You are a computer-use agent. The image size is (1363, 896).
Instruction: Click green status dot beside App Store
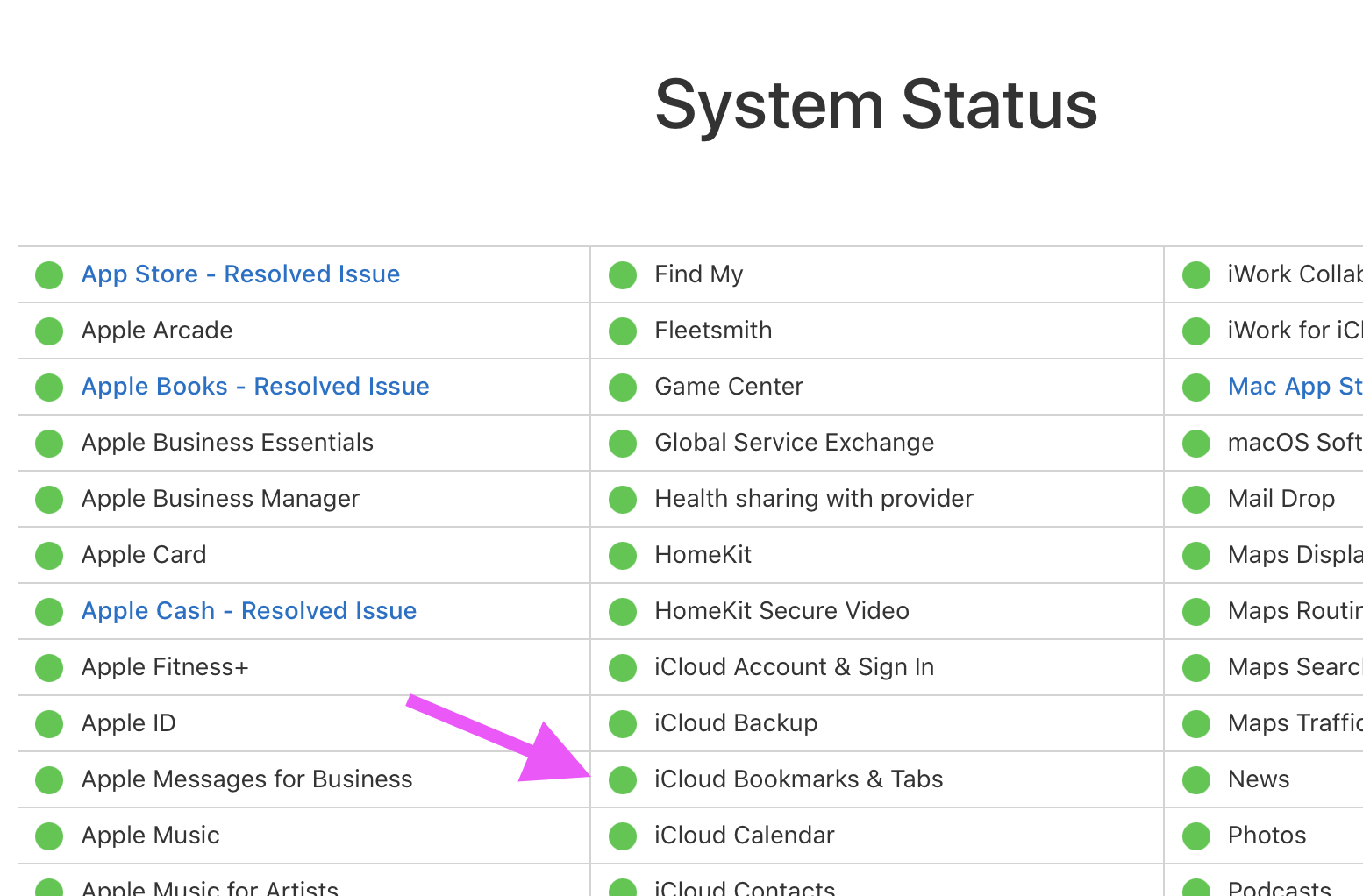[49, 275]
